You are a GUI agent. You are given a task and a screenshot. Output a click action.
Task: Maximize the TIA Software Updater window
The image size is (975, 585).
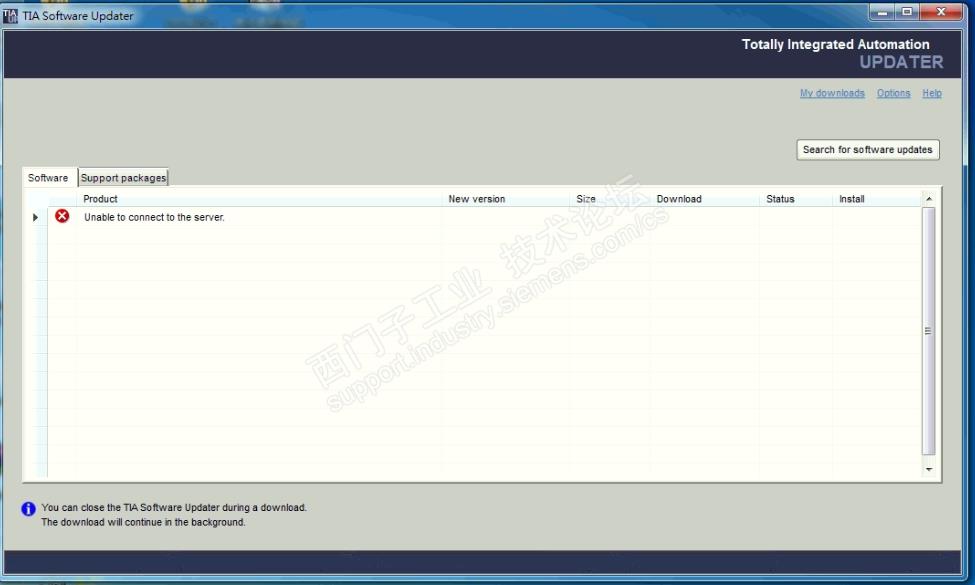(x=907, y=12)
